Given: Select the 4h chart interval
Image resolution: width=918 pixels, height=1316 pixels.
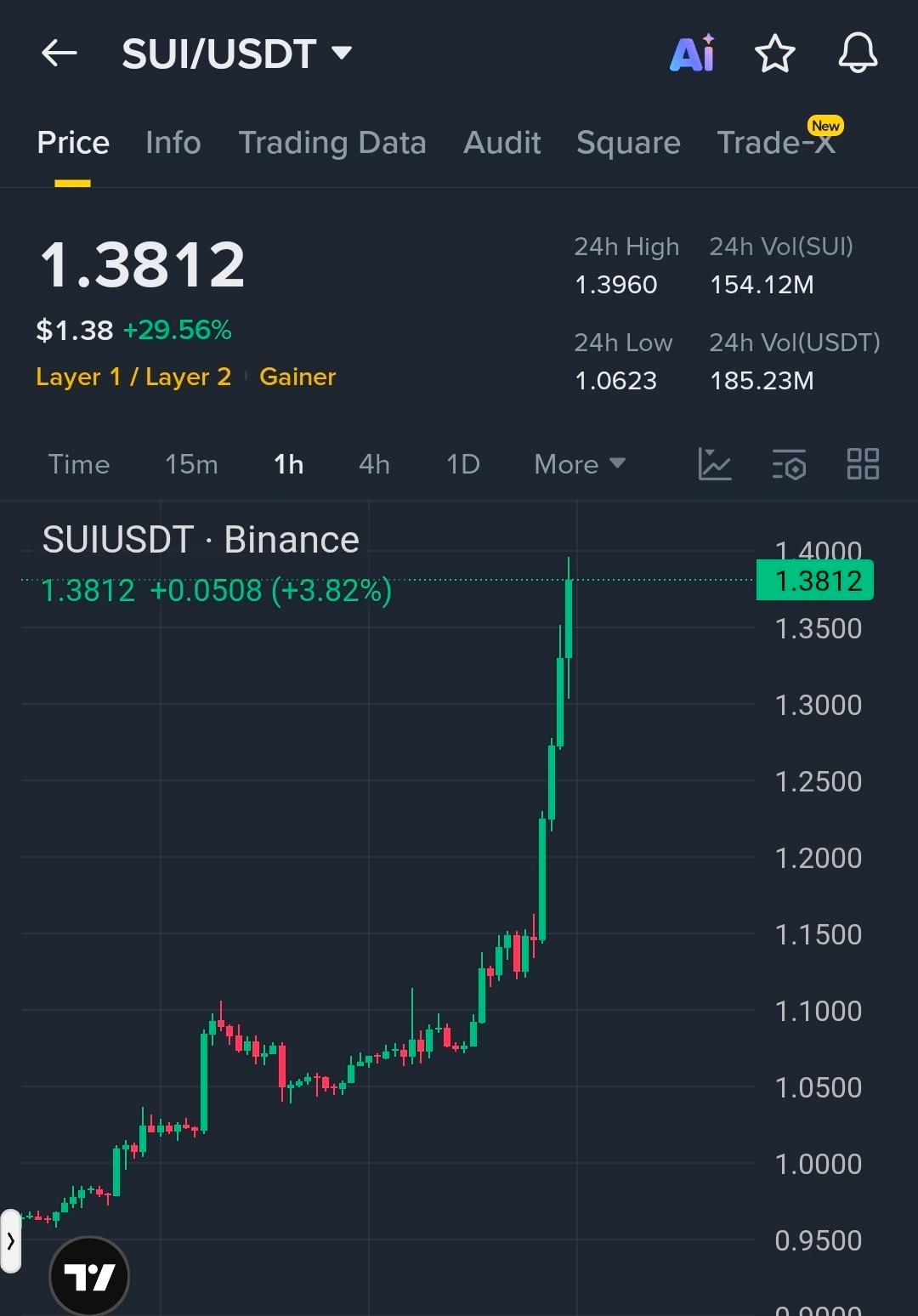Looking at the screenshot, I should pyautogui.click(x=374, y=464).
